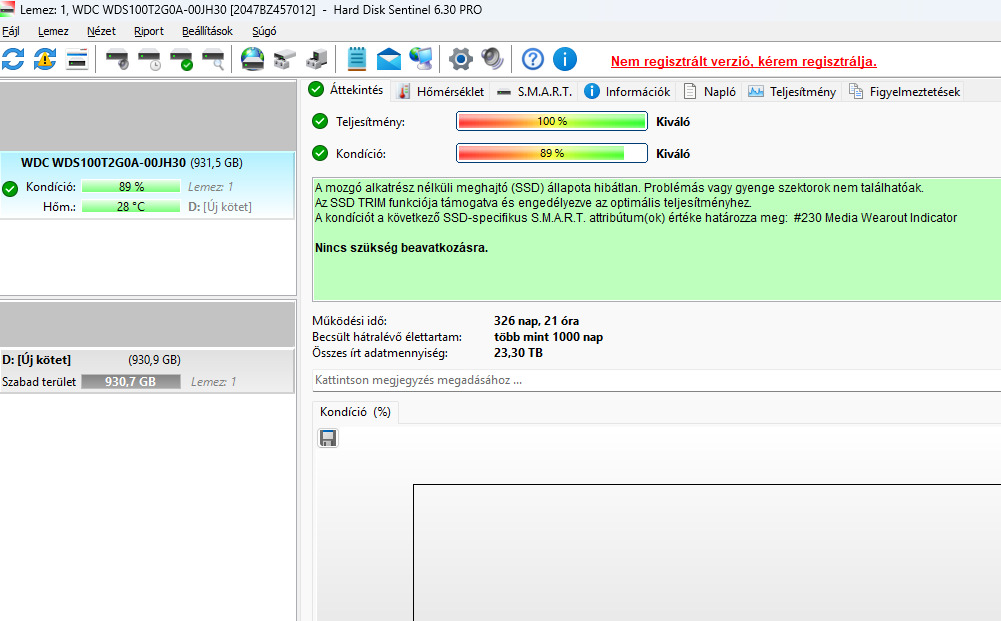This screenshot has width=1001, height=621.
Task: Select the WDC WDS100T2G0A-00JH30 disk entry
Action: tap(147, 185)
